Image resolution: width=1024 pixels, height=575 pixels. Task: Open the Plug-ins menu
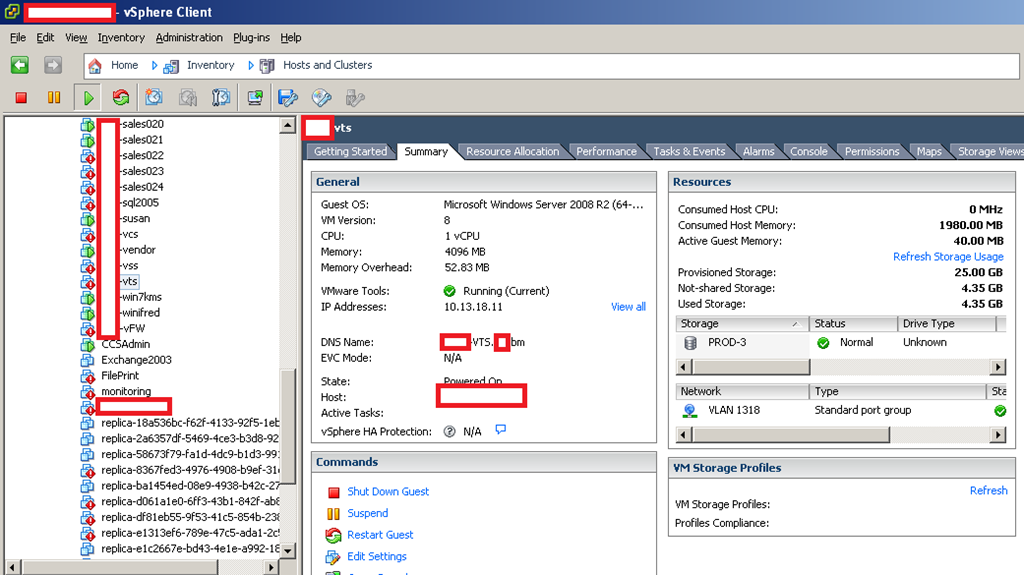tap(251, 38)
